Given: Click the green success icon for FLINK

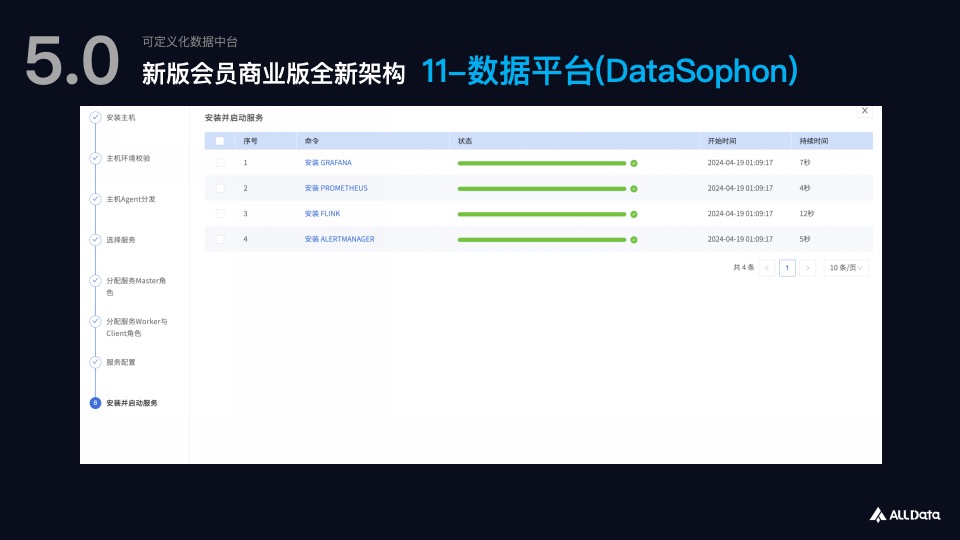Looking at the screenshot, I should 634,214.
